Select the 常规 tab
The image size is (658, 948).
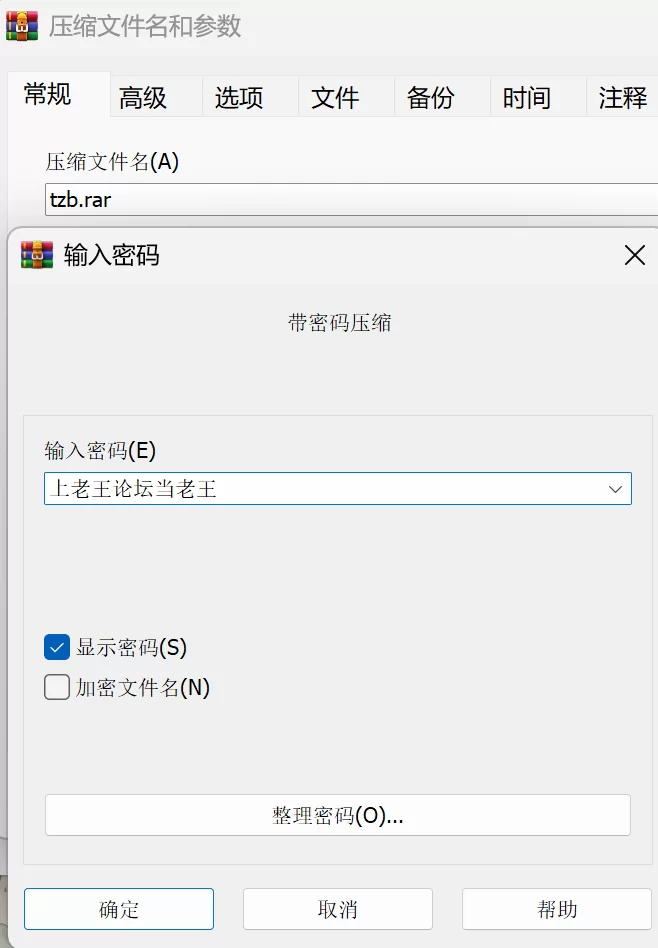[x=48, y=94]
